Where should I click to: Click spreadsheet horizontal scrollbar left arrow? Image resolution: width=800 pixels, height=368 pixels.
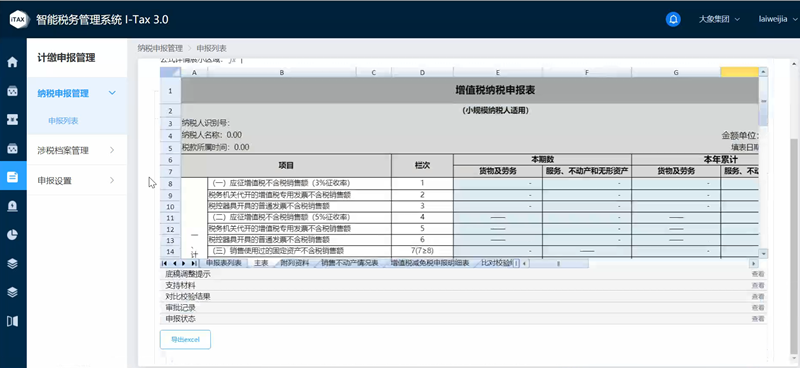tap(524, 263)
